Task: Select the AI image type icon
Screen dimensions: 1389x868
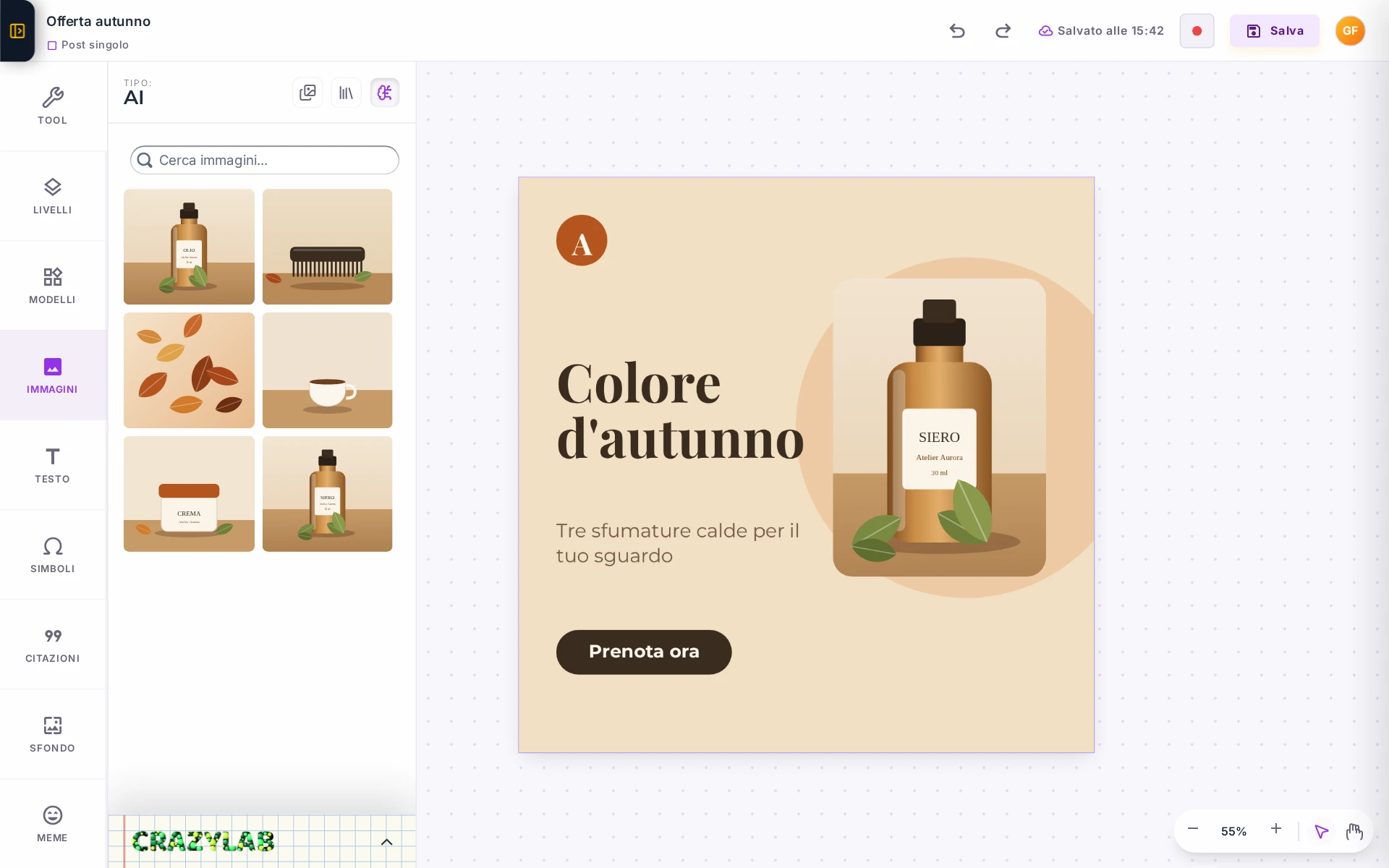Action: (385, 93)
